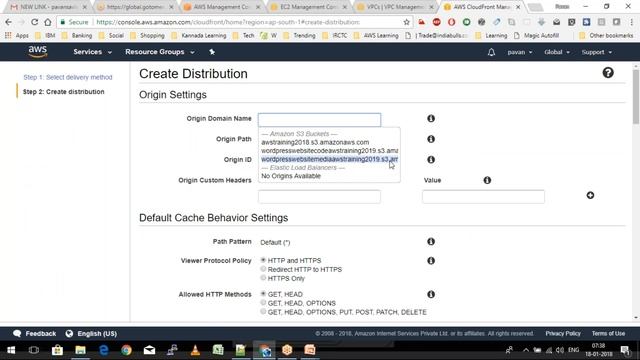Launch Microsoft Edge from taskbar
Screen dimensions: 640x360
point(104,350)
